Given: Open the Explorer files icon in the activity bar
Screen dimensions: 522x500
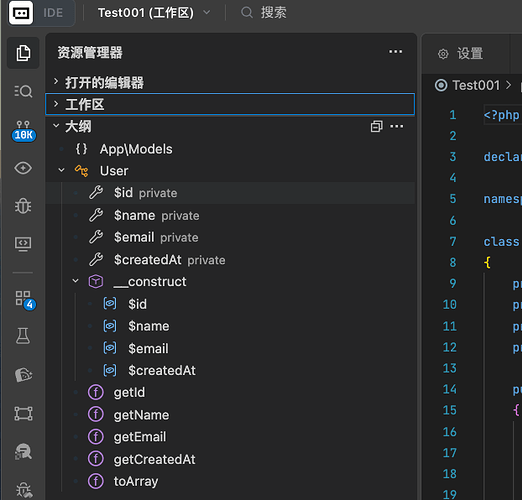Looking at the screenshot, I should click(x=23, y=53).
